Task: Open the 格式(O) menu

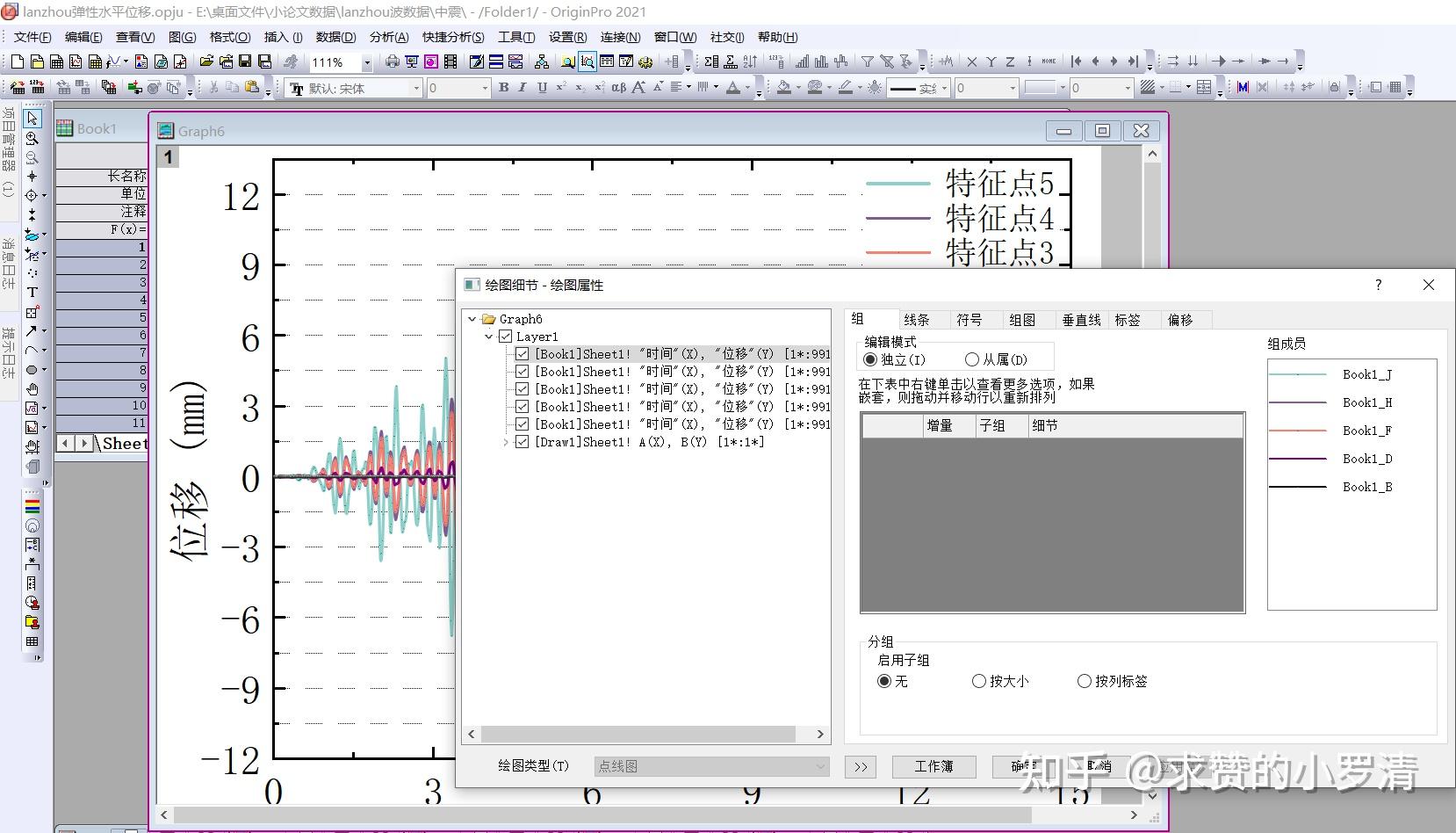Action: point(230,37)
